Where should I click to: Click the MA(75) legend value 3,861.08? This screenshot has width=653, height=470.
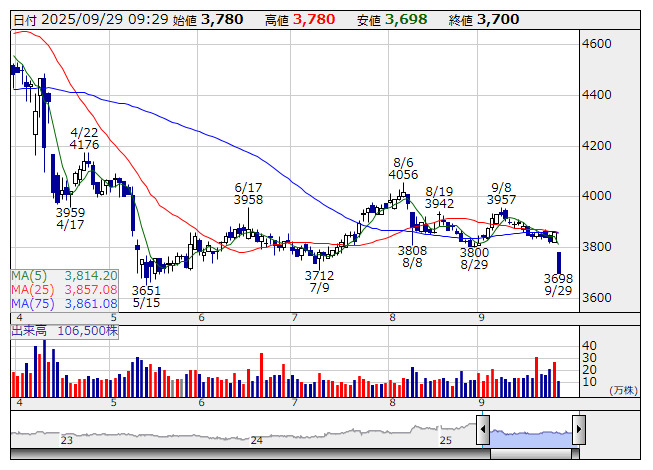[x=91, y=303]
